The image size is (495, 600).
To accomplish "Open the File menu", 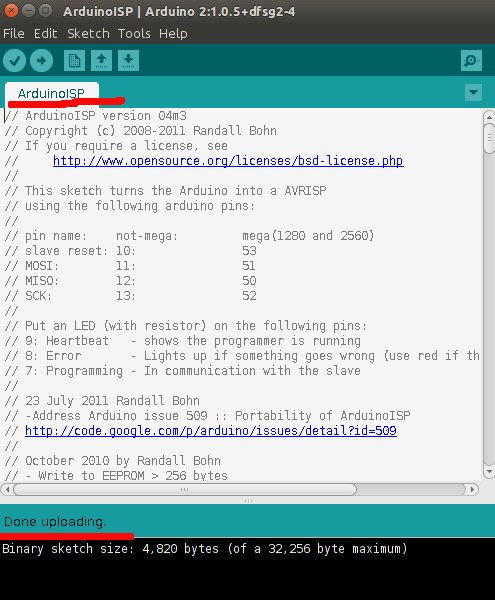I will pos(14,34).
